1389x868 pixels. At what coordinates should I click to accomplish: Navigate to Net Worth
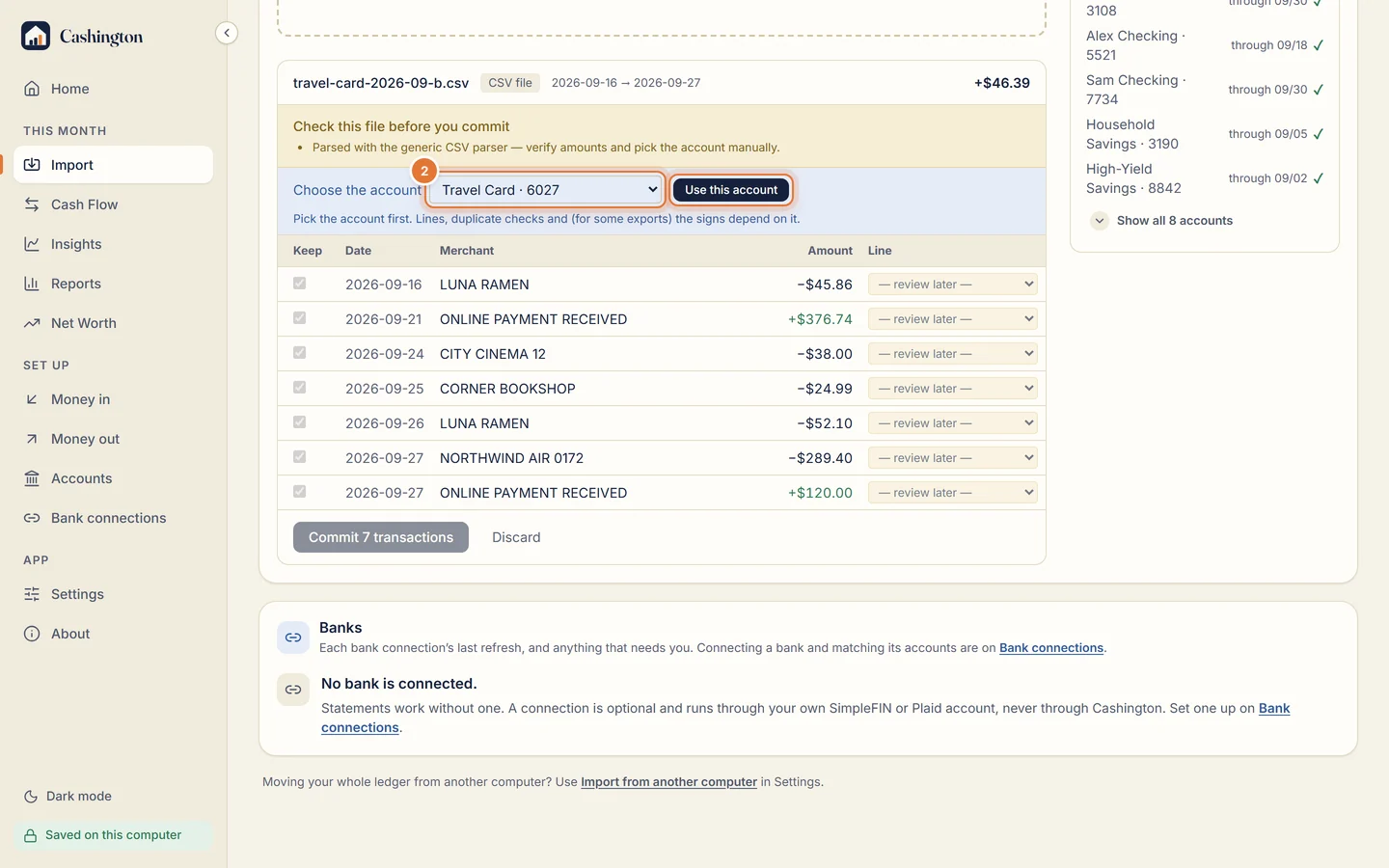[x=114, y=323]
